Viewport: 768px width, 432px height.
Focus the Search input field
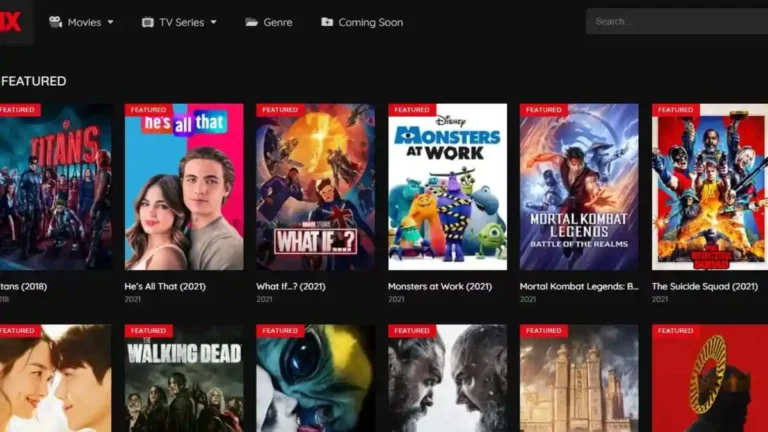click(x=677, y=22)
